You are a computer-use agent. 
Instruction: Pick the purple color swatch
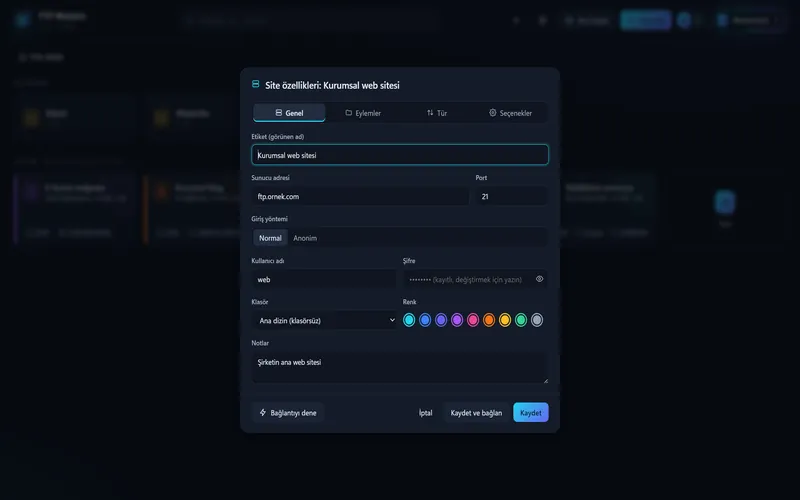point(457,320)
